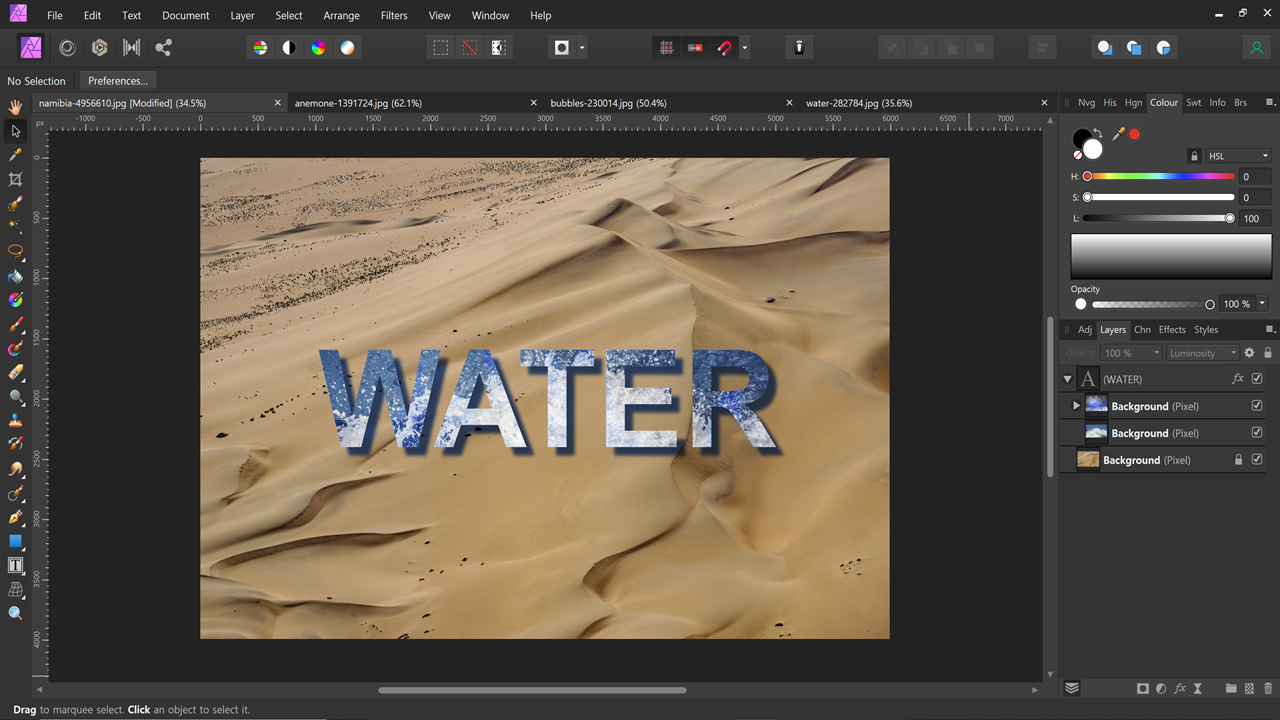Screen dimensions: 1280x720
Task: Toggle the lock next to HSL selector
Action: [x=1194, y=156]
